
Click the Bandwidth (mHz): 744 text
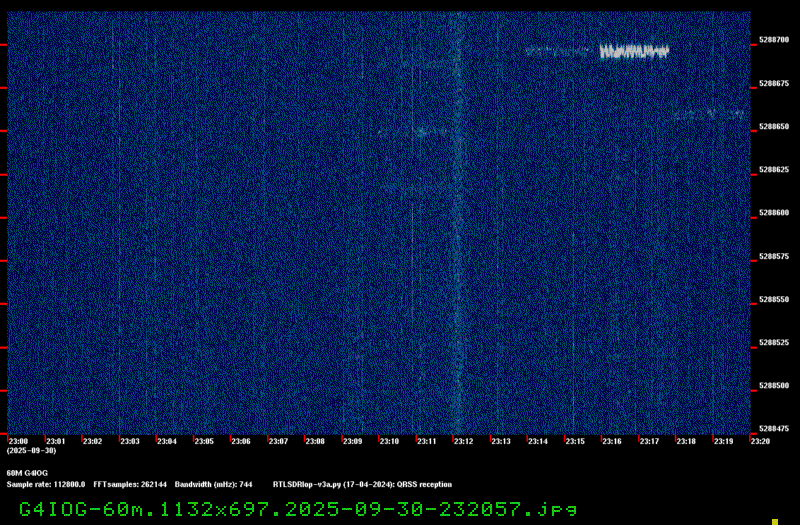coord(213,484)
